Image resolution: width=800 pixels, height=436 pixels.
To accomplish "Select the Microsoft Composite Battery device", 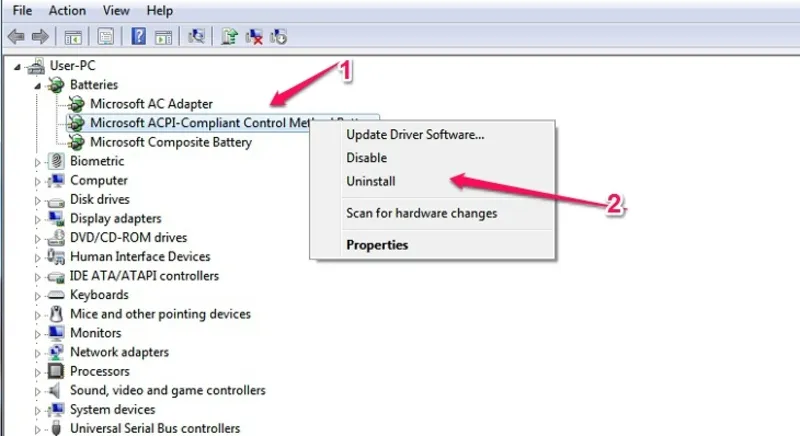I will (170, 142).
